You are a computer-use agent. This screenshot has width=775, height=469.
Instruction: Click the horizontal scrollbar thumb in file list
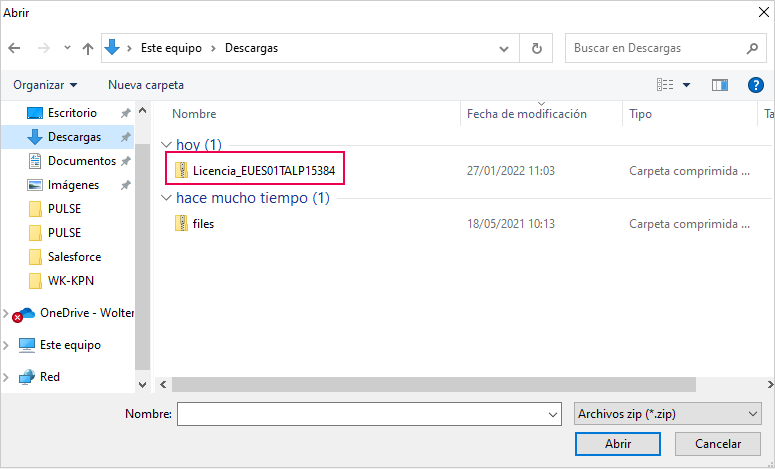click(x=434, y=384)
